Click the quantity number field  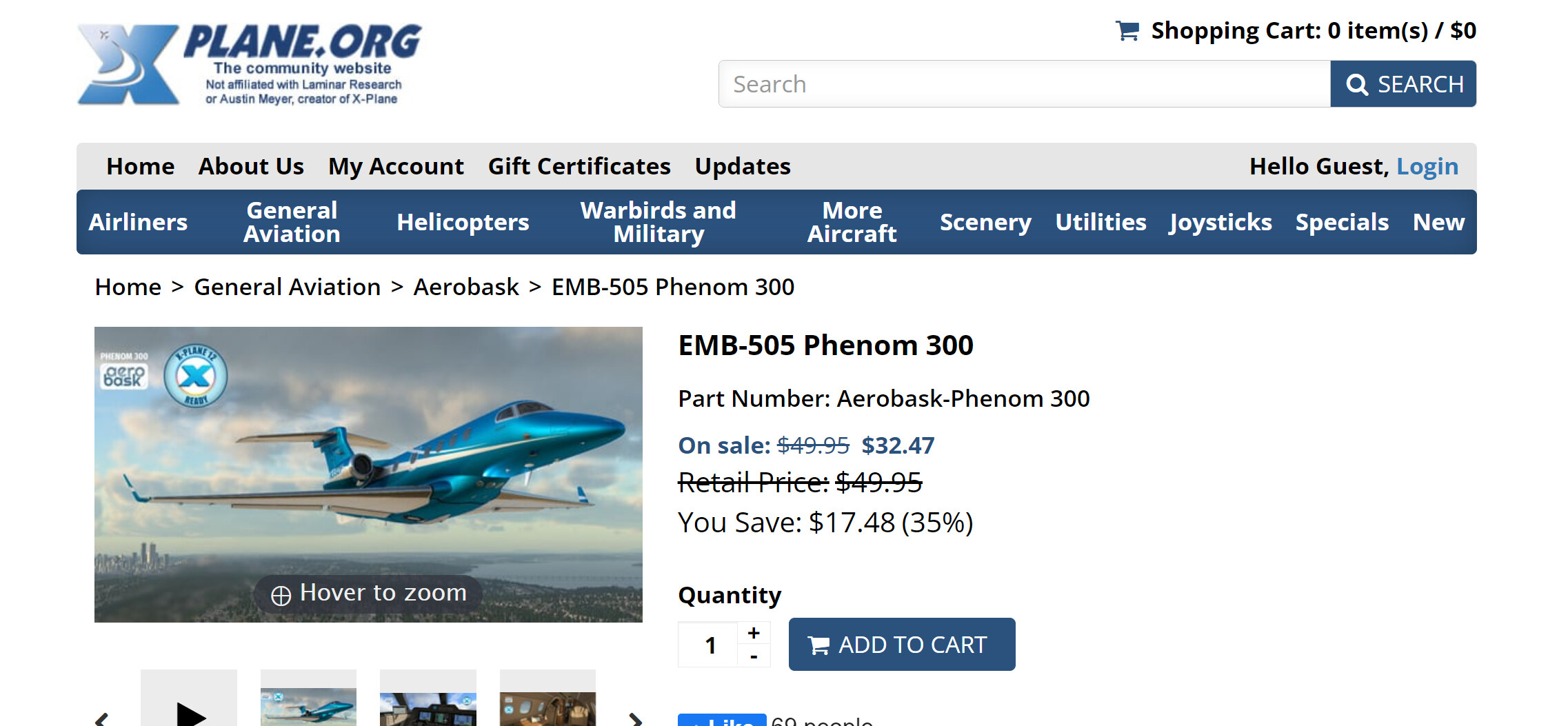pyautogui.click(x=710, y=645)
